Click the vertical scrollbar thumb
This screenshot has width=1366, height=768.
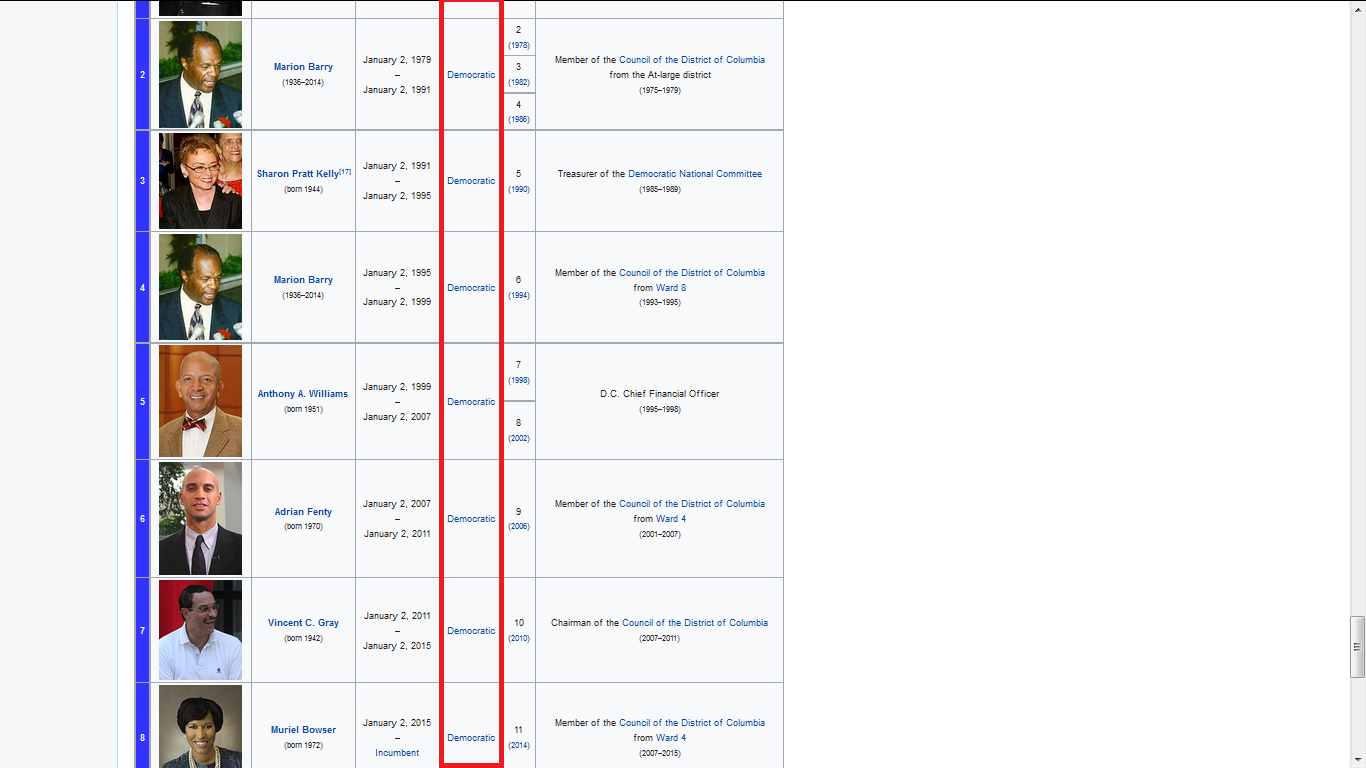[1357, 646]
